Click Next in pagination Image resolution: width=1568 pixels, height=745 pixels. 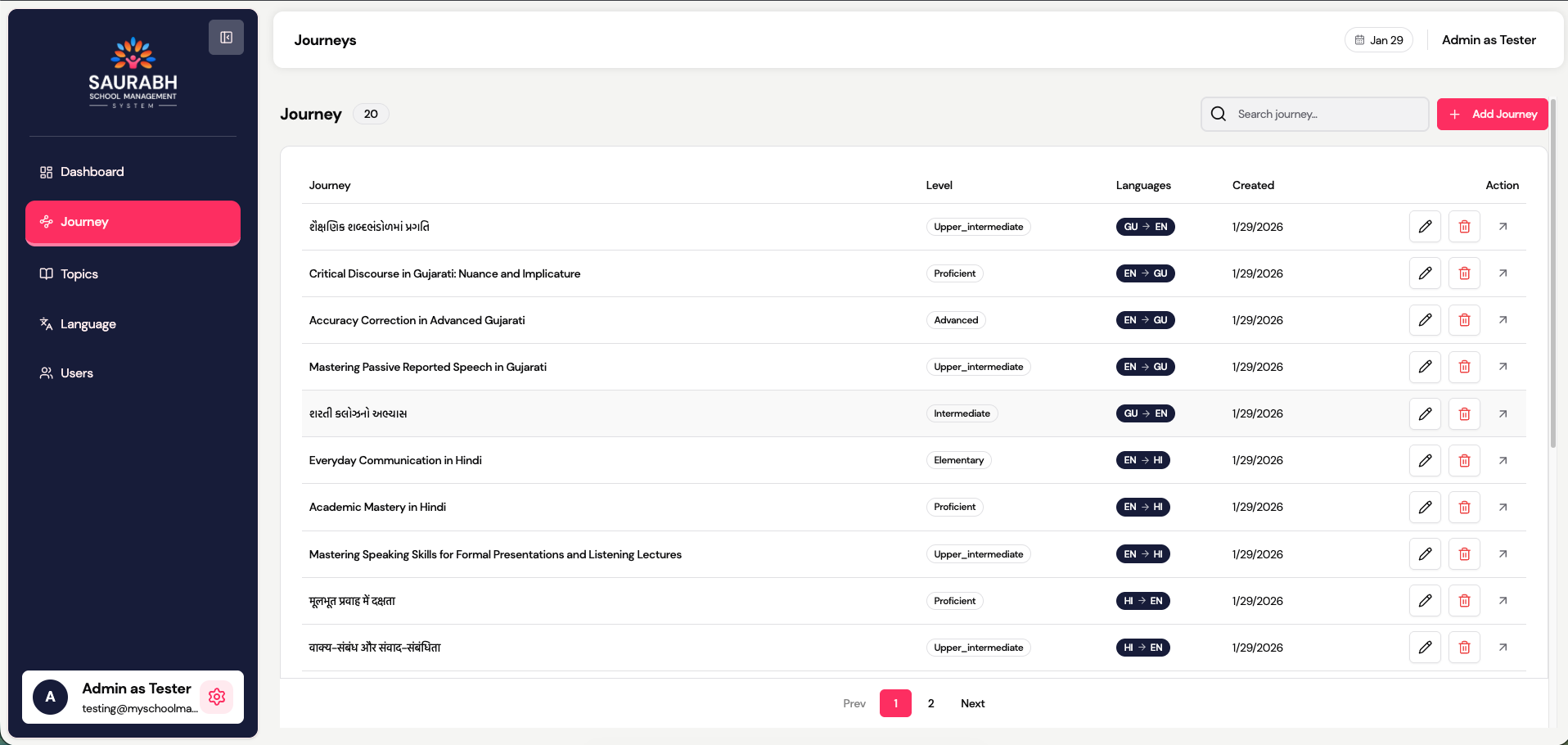[972, 703]
